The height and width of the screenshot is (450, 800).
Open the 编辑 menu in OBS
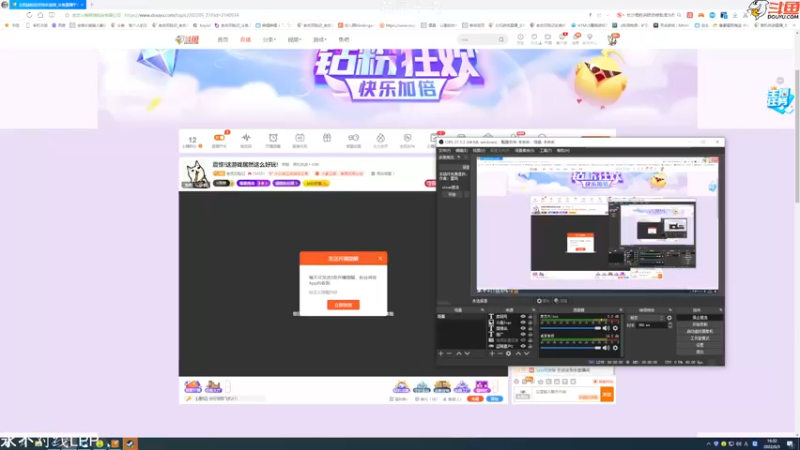click(461, 151)
